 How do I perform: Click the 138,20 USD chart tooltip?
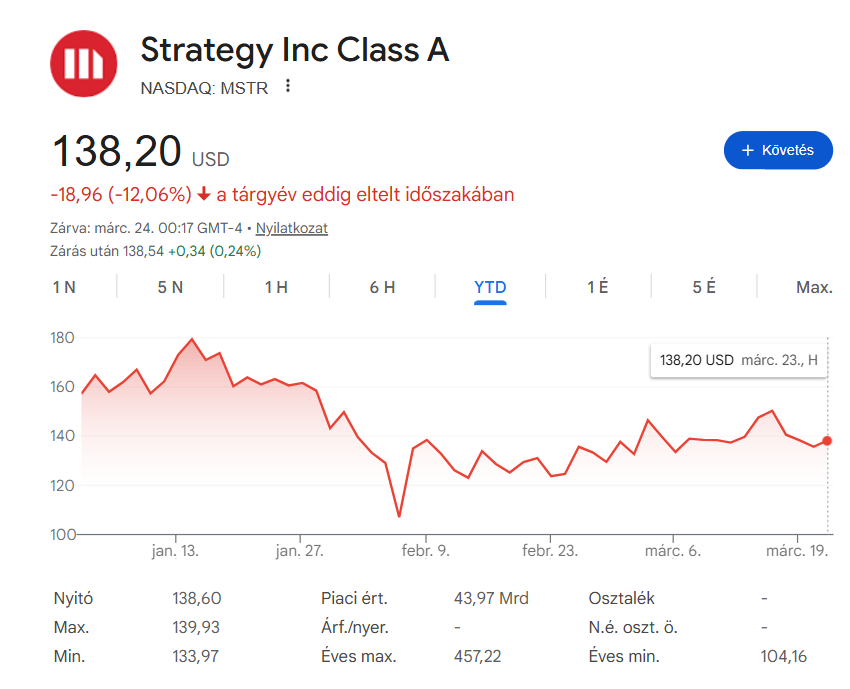[739, 360]
